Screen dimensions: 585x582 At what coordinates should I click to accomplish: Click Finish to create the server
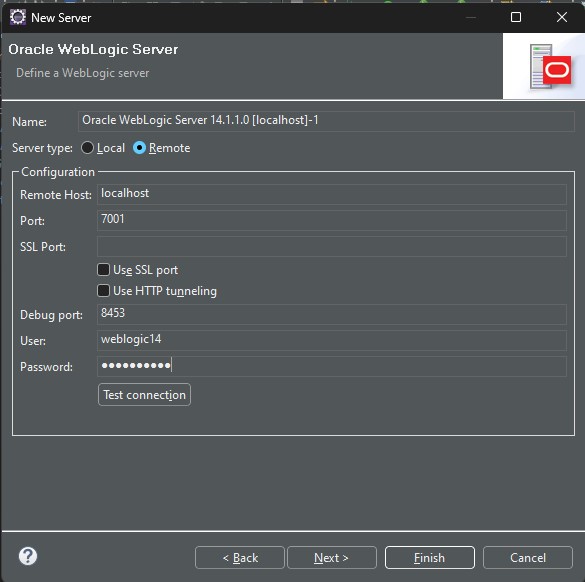click(x=430, y=558)
